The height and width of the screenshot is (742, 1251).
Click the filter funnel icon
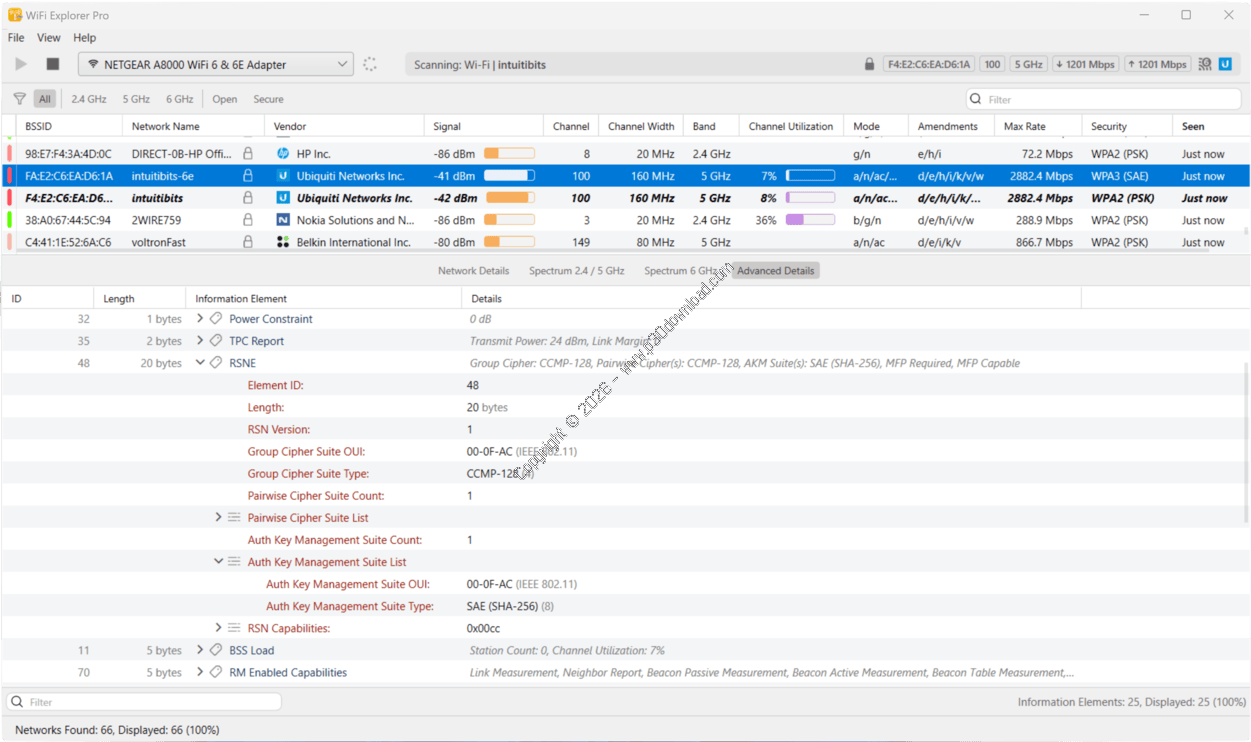19,99
